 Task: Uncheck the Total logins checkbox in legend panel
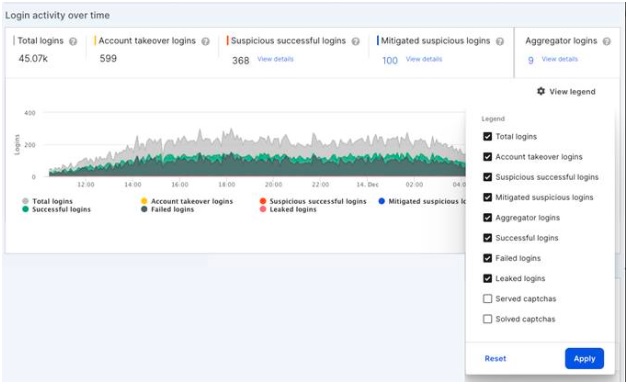click(x=487, y=137)
